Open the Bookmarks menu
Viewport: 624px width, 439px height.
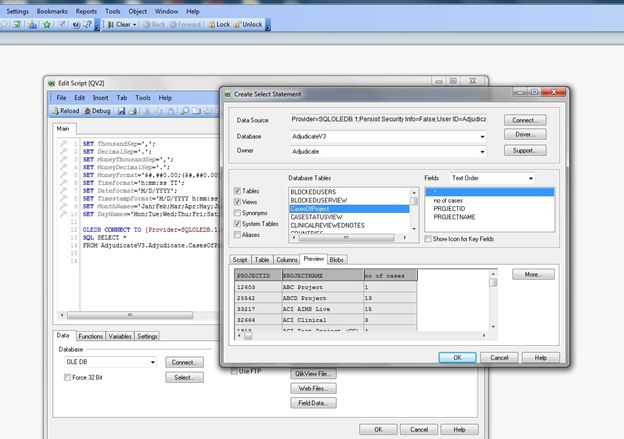(52, 10)
